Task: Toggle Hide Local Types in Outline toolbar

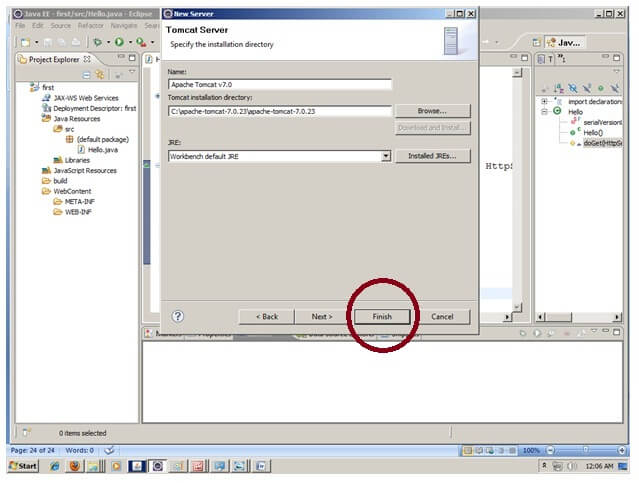Action: click(x=615, y=88)
